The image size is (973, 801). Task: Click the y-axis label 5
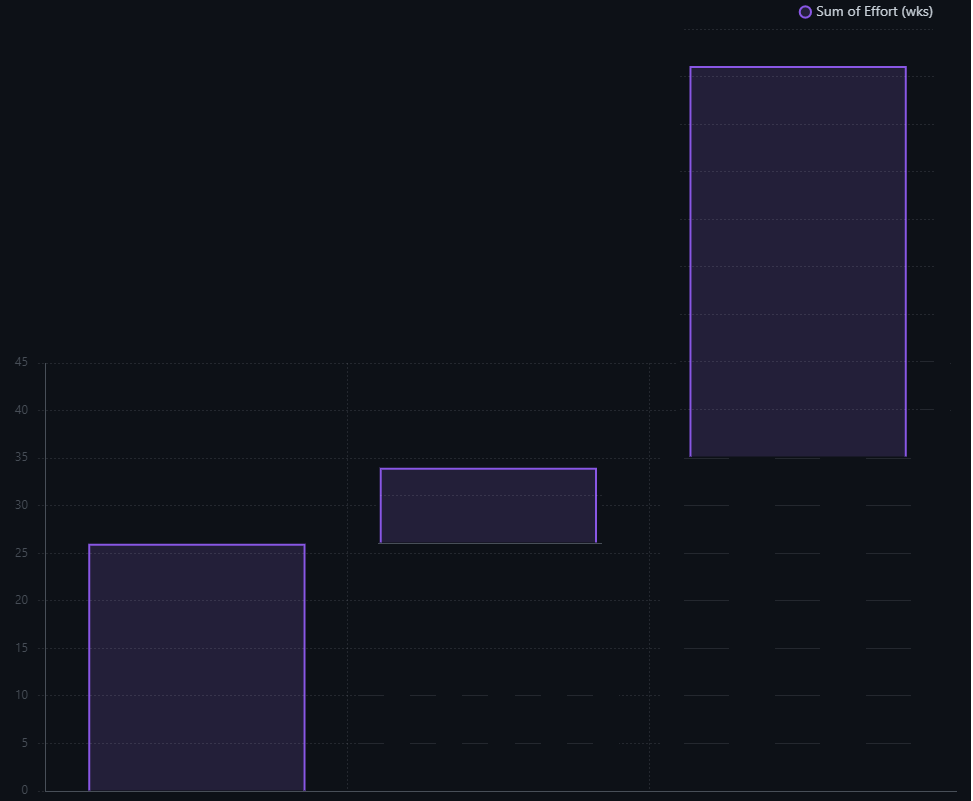(x=24, y=743)
